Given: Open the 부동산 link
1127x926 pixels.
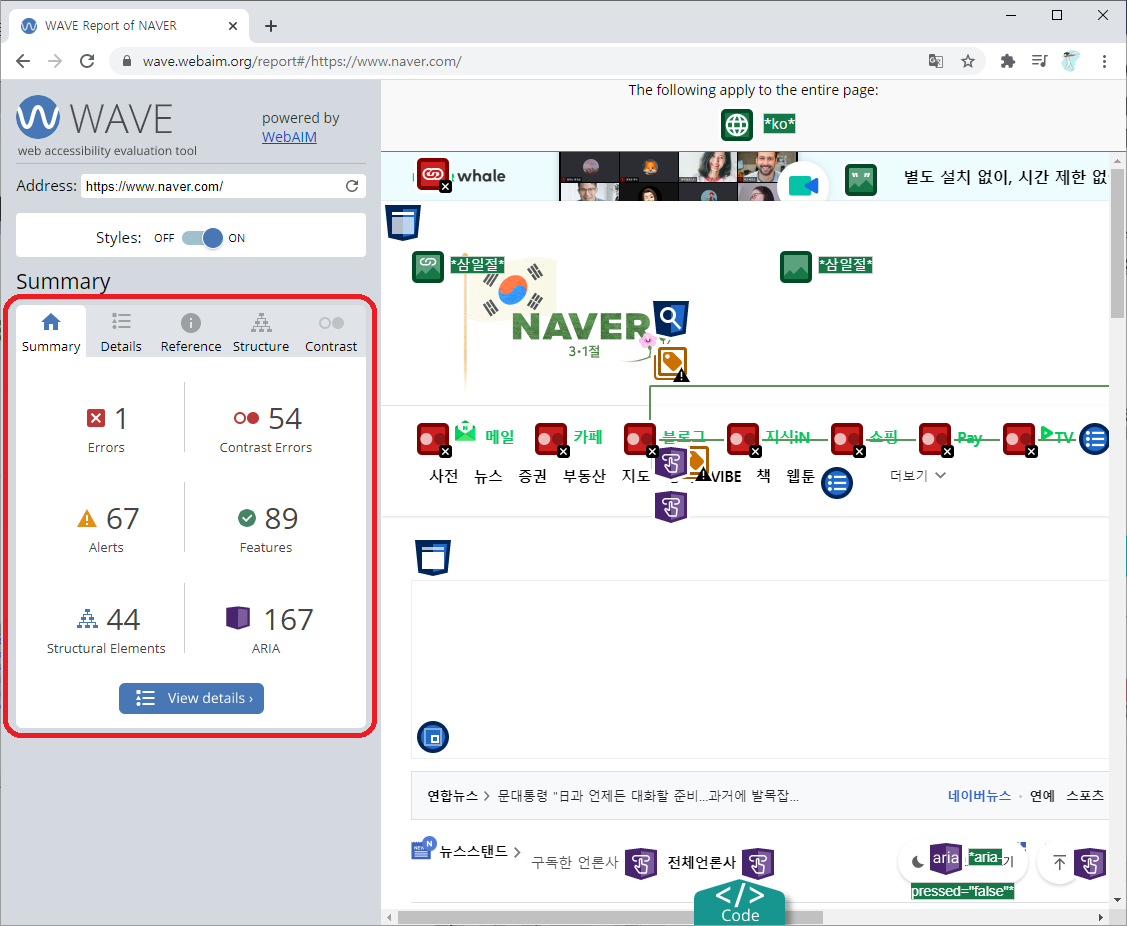Looking at the screenshot, I should tap(584, 476).
